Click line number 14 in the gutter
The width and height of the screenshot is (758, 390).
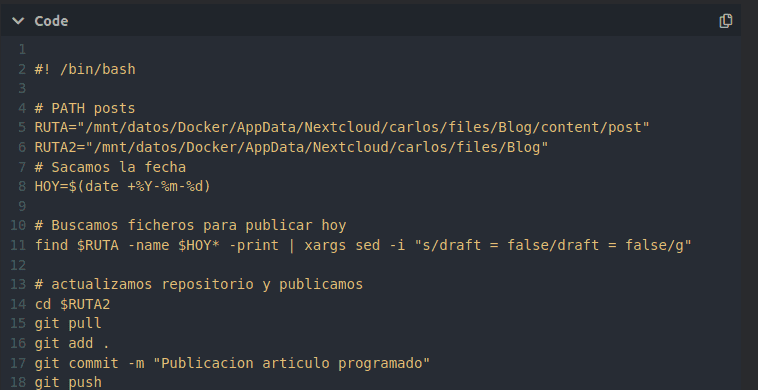[18, 304]
